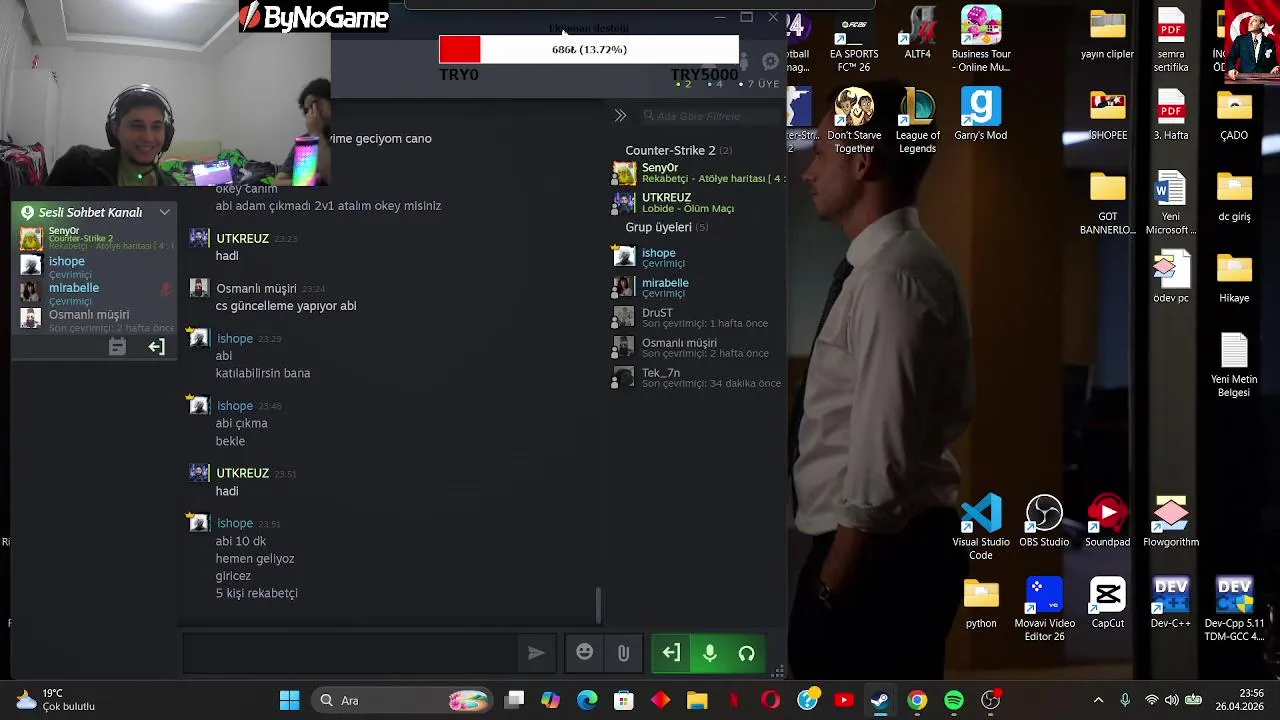Click Osmanlı müşiri's name in chat
This screenshot has height=720, width=1280.
tap(256, 288)
